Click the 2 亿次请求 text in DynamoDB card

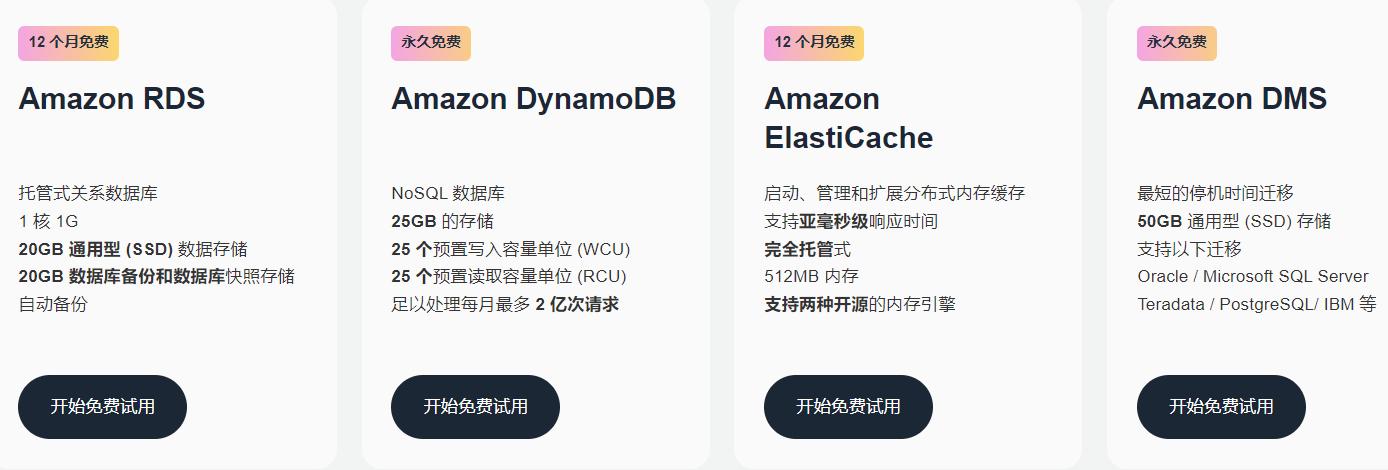coord(577,304)
